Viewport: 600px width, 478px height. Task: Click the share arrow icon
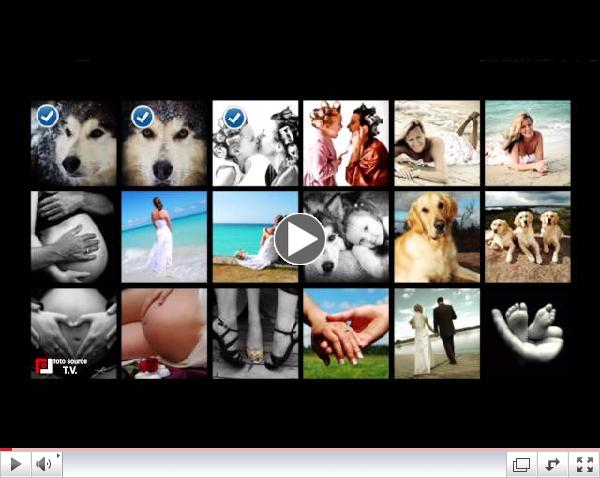click(x=552, y=465)
